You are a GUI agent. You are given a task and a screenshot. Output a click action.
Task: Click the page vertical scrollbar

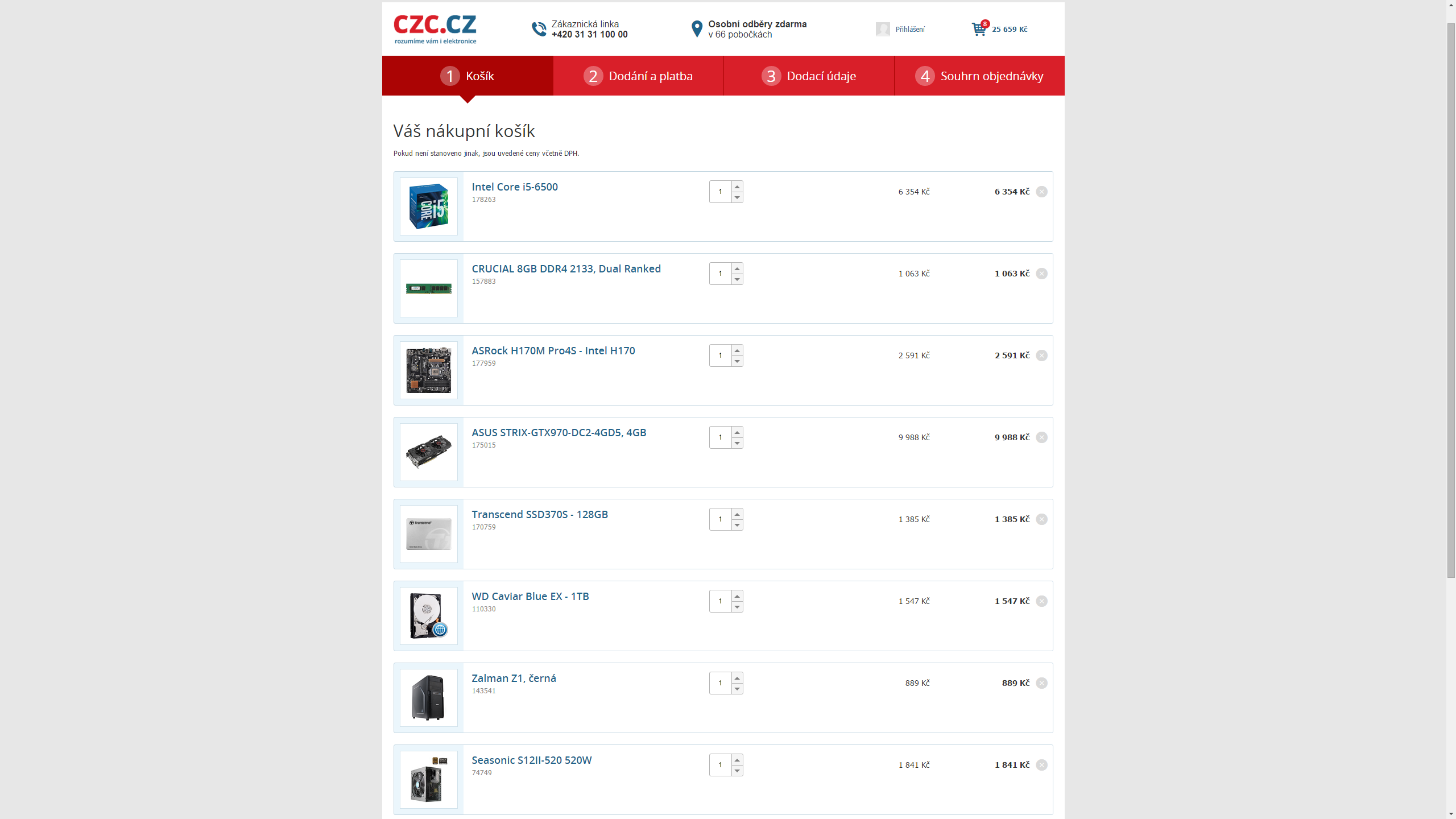[1451, 301]
